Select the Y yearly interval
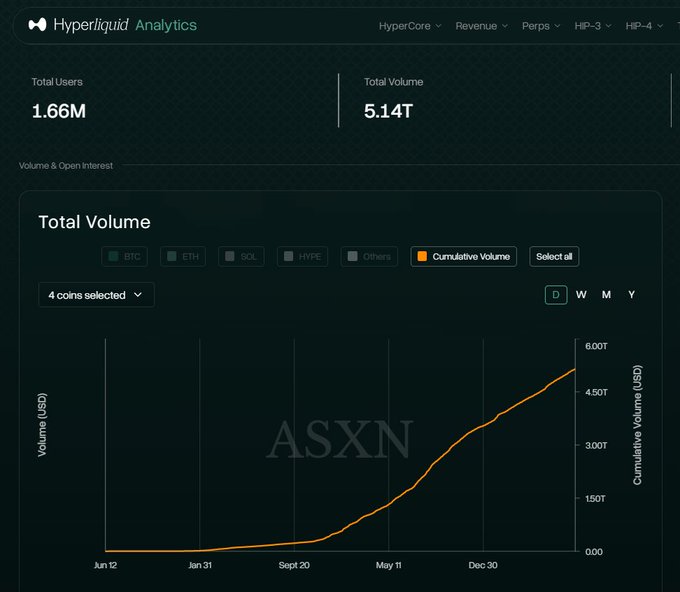Viewport: 680px width, 592px height. click(631, 295)
